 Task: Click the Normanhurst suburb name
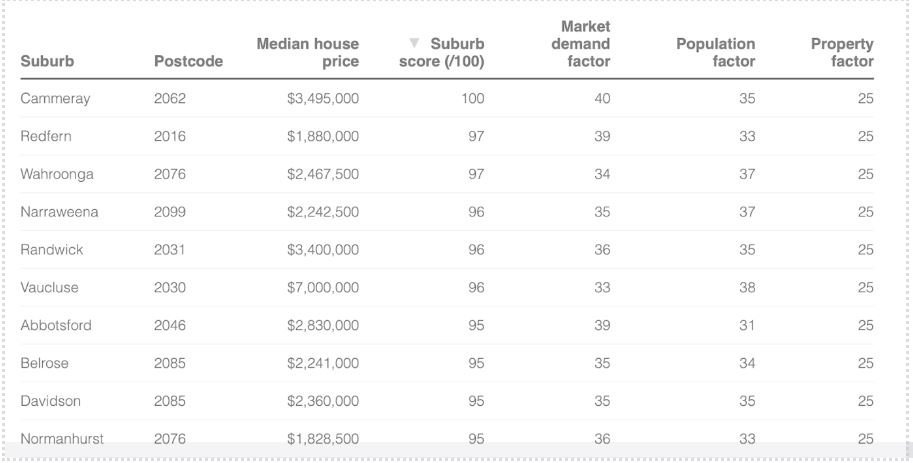62,439
